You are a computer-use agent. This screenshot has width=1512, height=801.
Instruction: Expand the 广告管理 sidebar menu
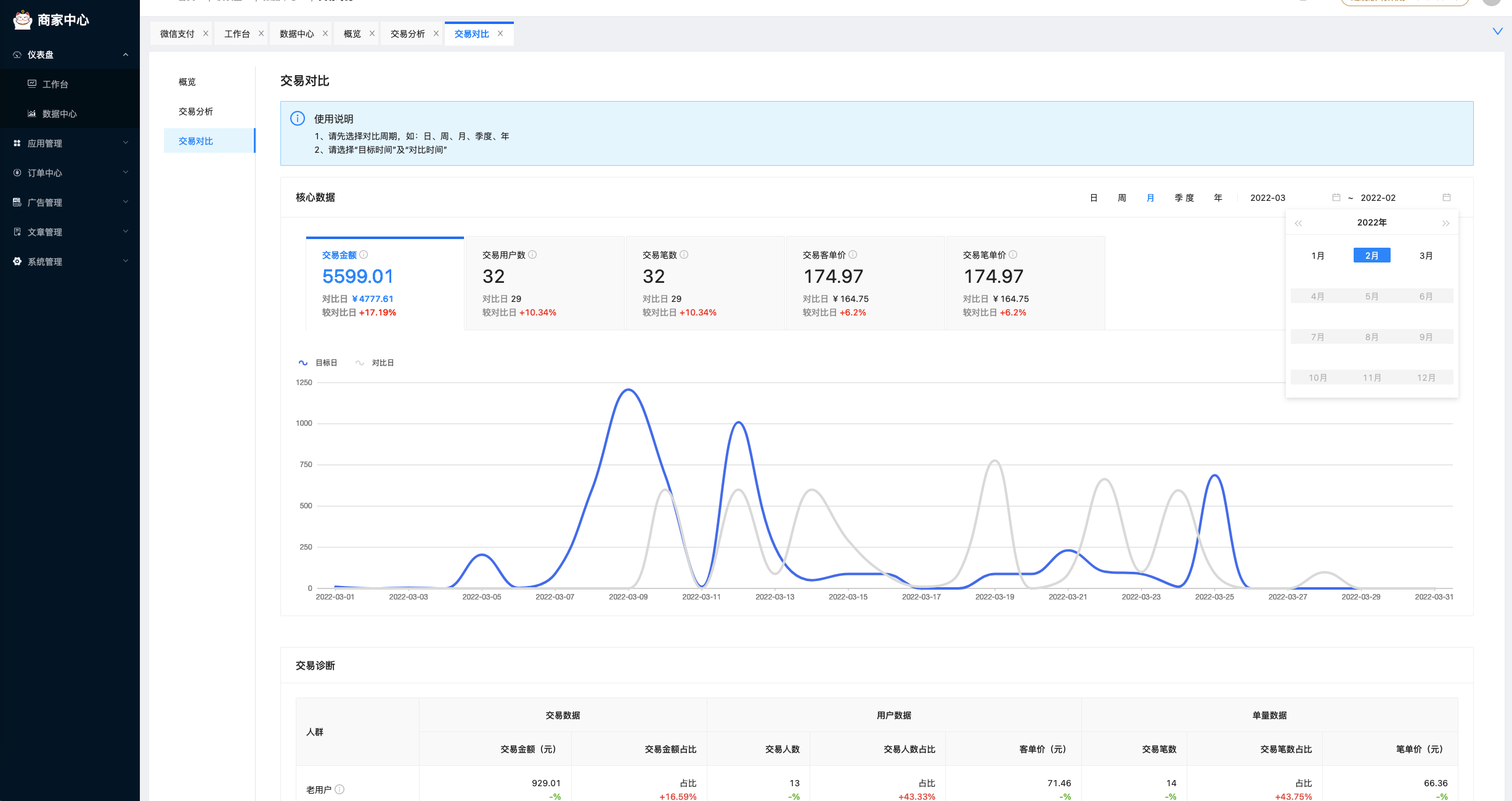(x=70, y=203)
